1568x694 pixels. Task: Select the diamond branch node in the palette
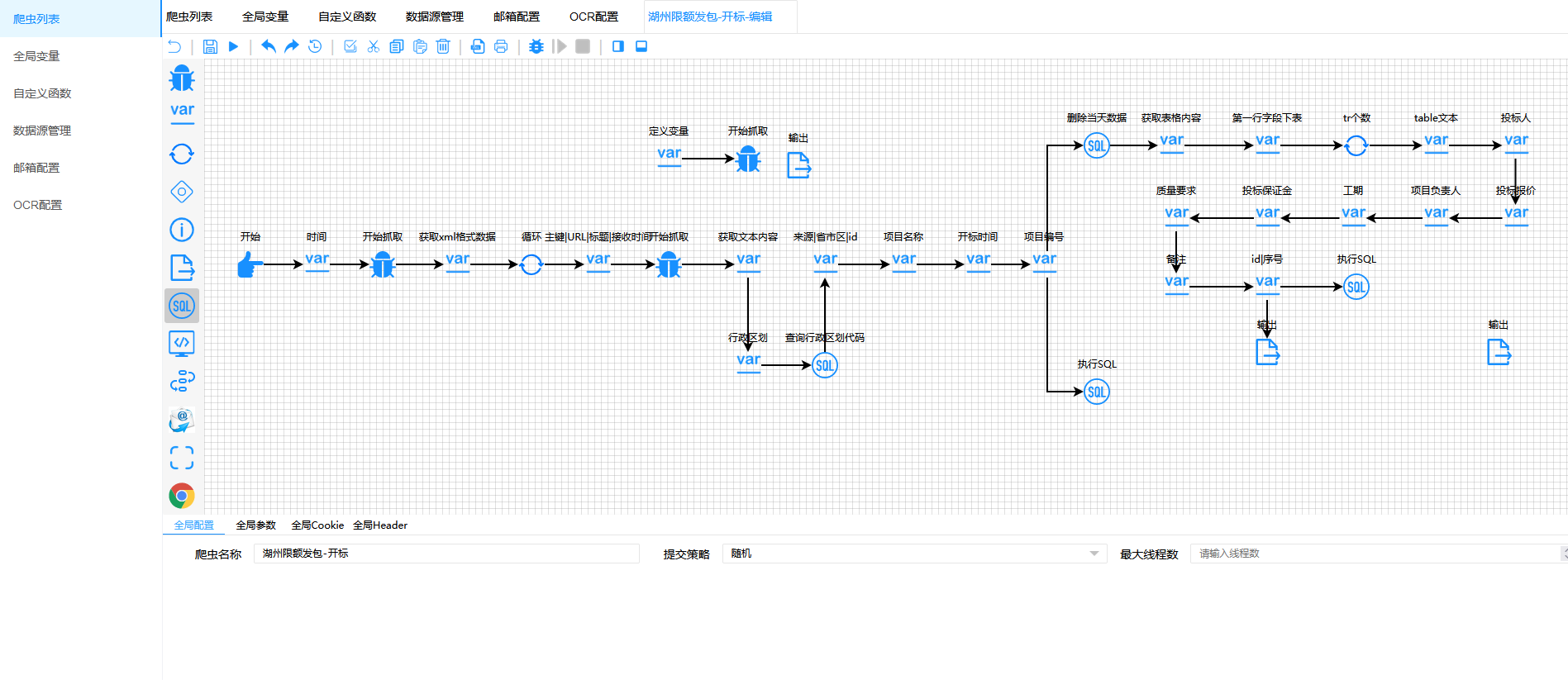tap(182, 192)
